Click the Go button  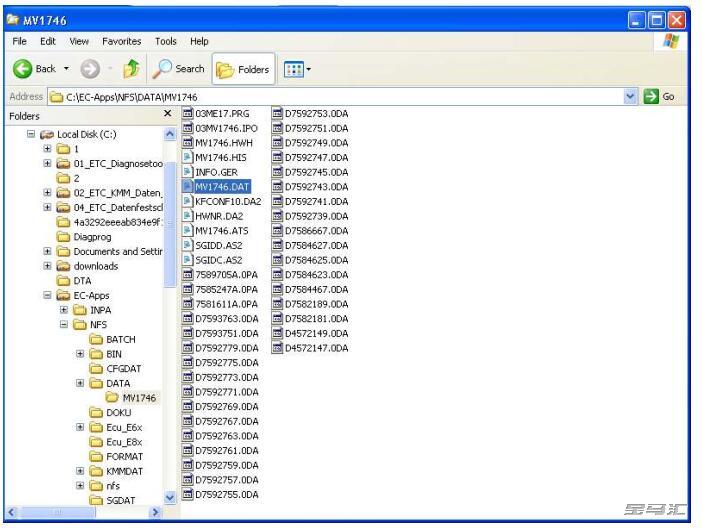pos(659,96)
